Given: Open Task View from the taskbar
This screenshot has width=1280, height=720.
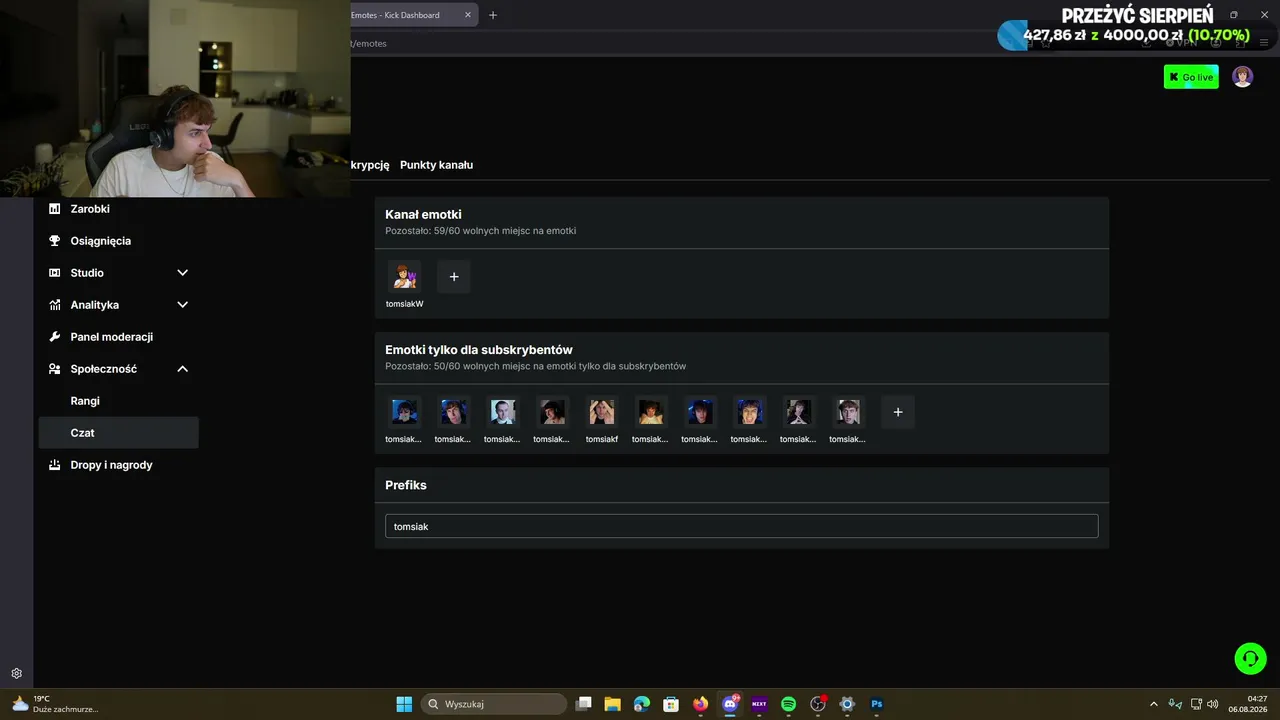Looking at the screenshot, I should (584, 704).
